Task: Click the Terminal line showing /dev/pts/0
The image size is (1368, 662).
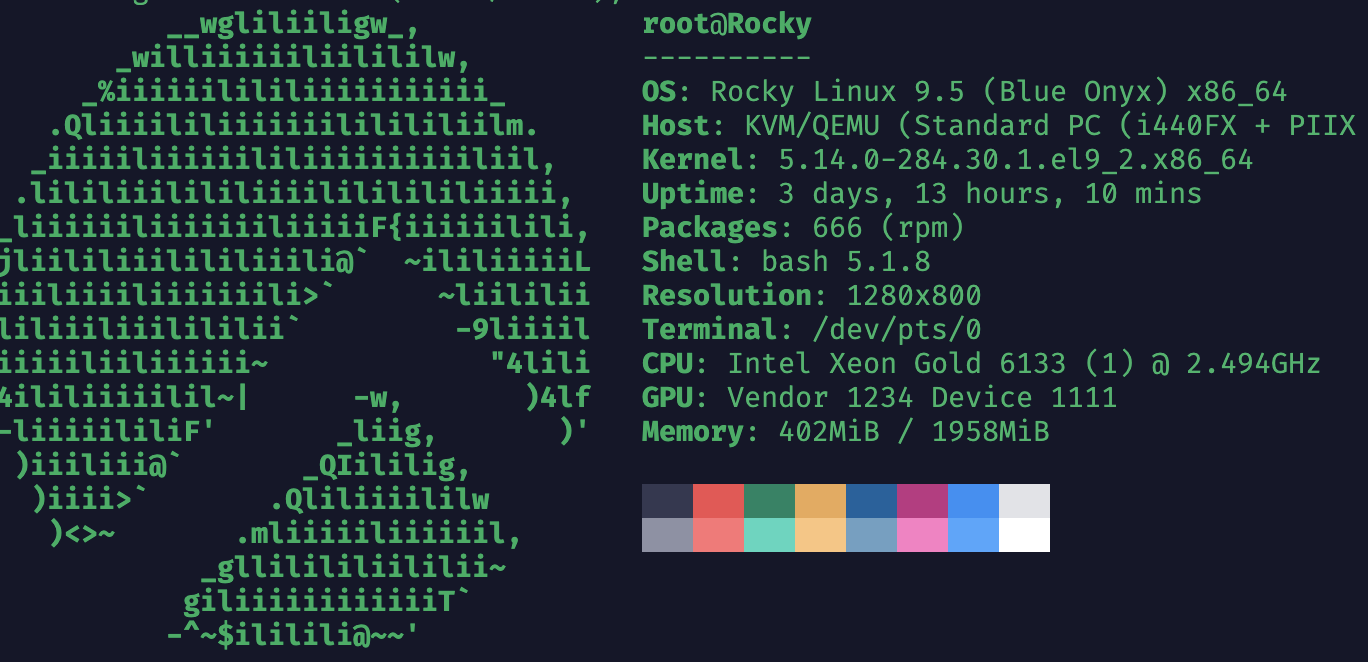Action: point(812,330)
